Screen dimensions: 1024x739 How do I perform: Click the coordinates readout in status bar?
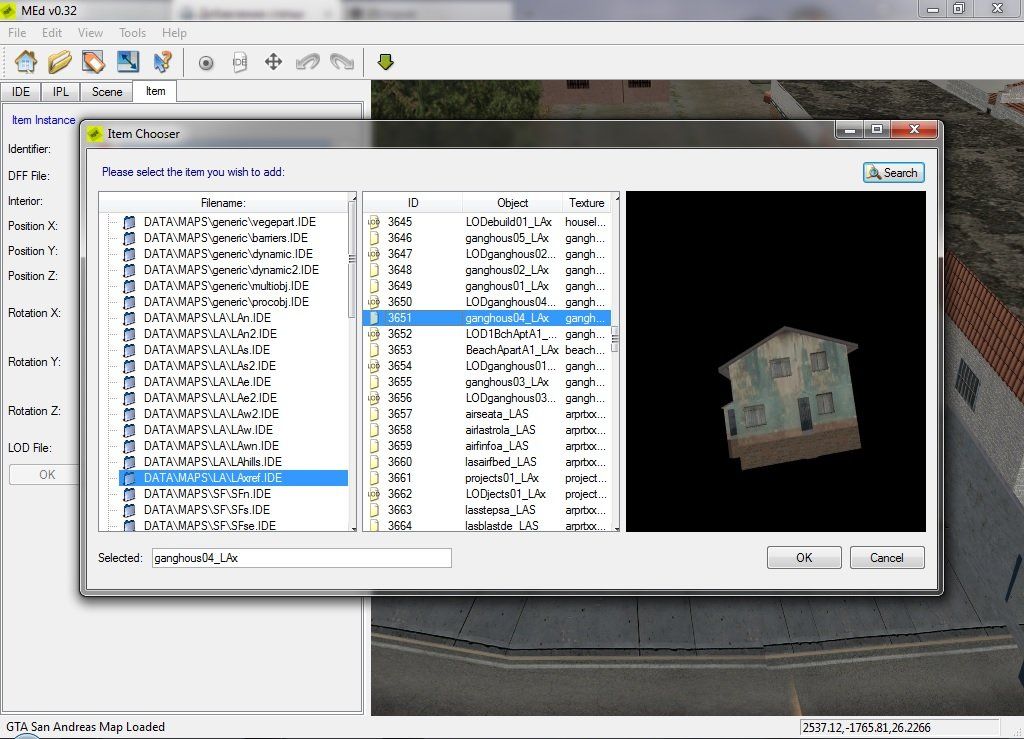[867, 727]
